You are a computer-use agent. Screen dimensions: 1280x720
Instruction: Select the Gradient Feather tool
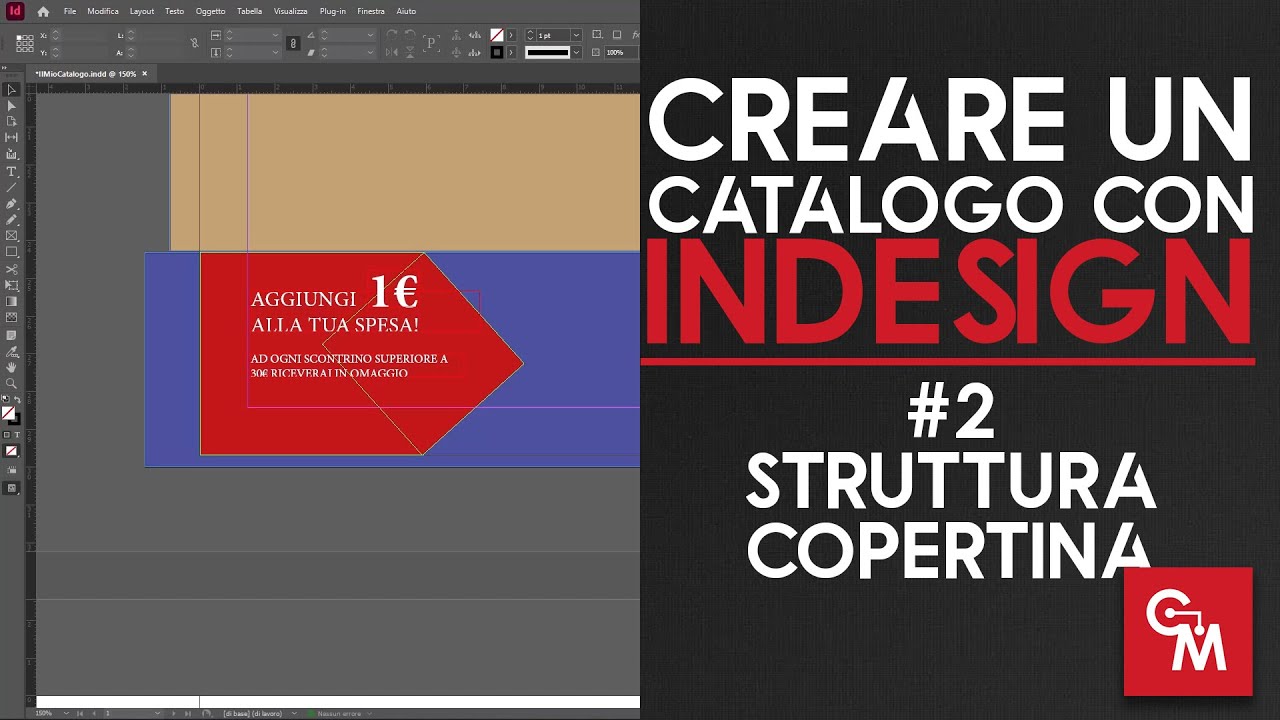pos(12,317)
